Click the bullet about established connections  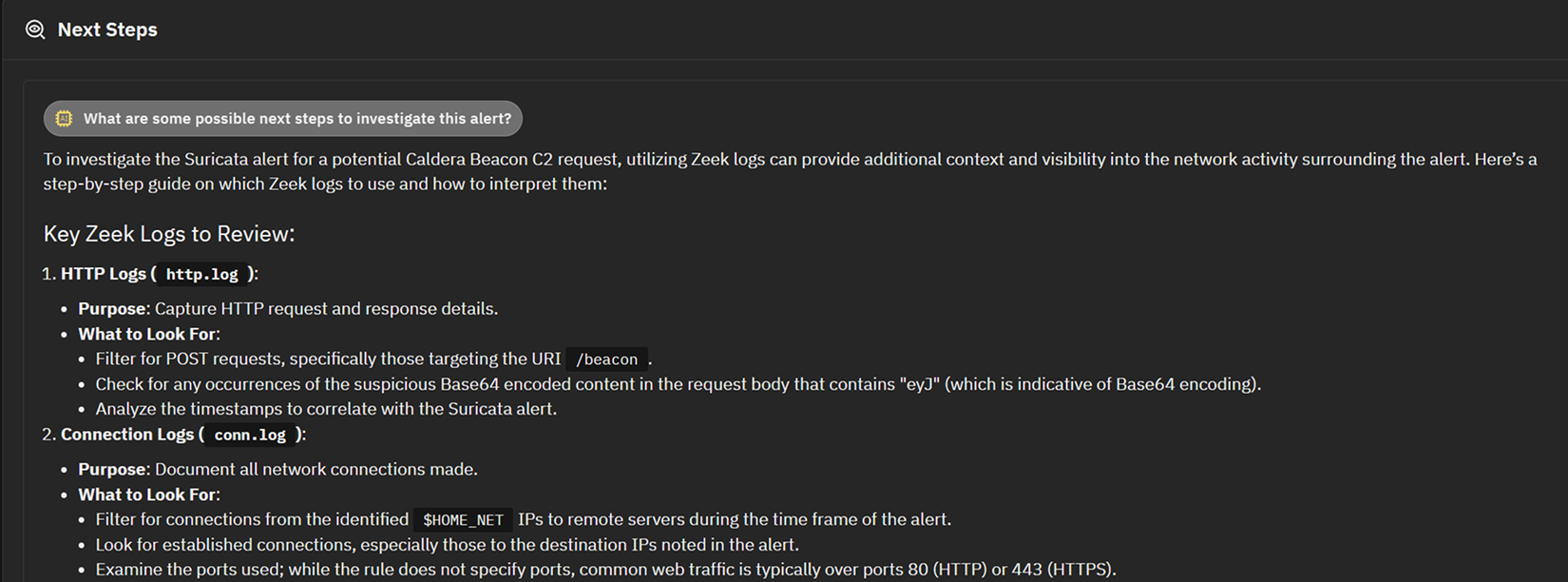pos(447,545)
